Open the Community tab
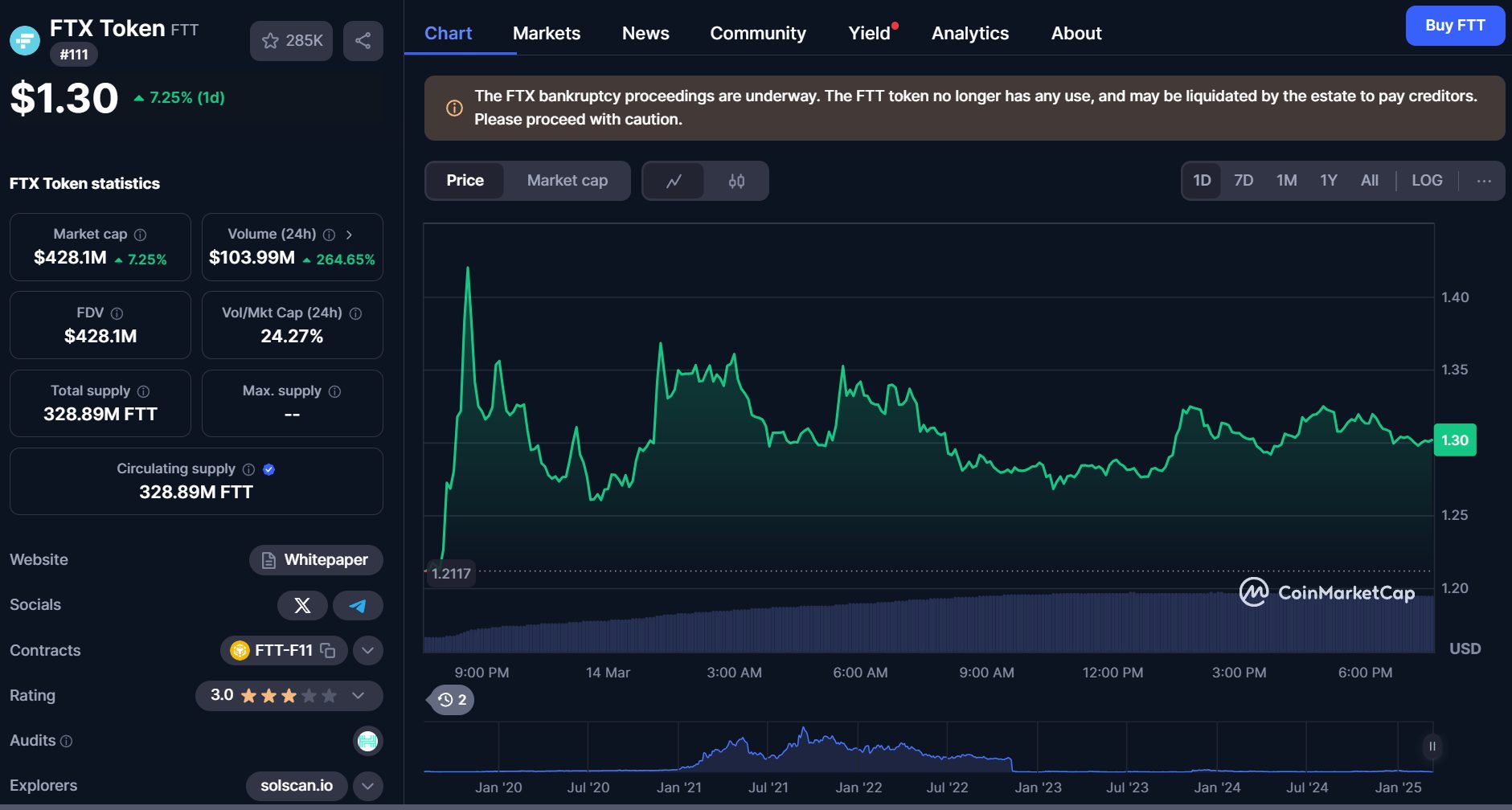1512x810 pixels. coord(758,33)
